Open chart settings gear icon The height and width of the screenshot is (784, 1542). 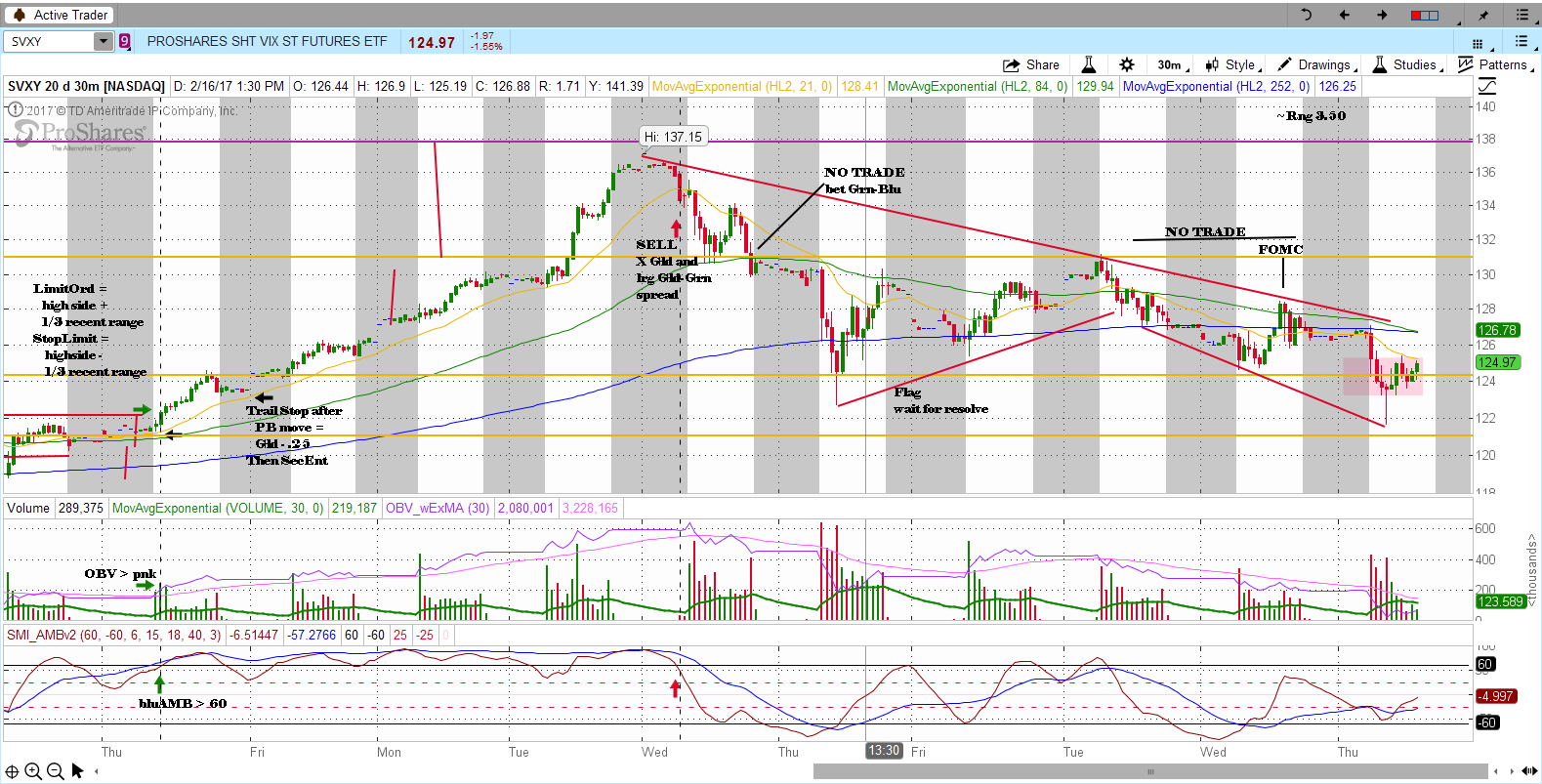tap(1127, 64)
